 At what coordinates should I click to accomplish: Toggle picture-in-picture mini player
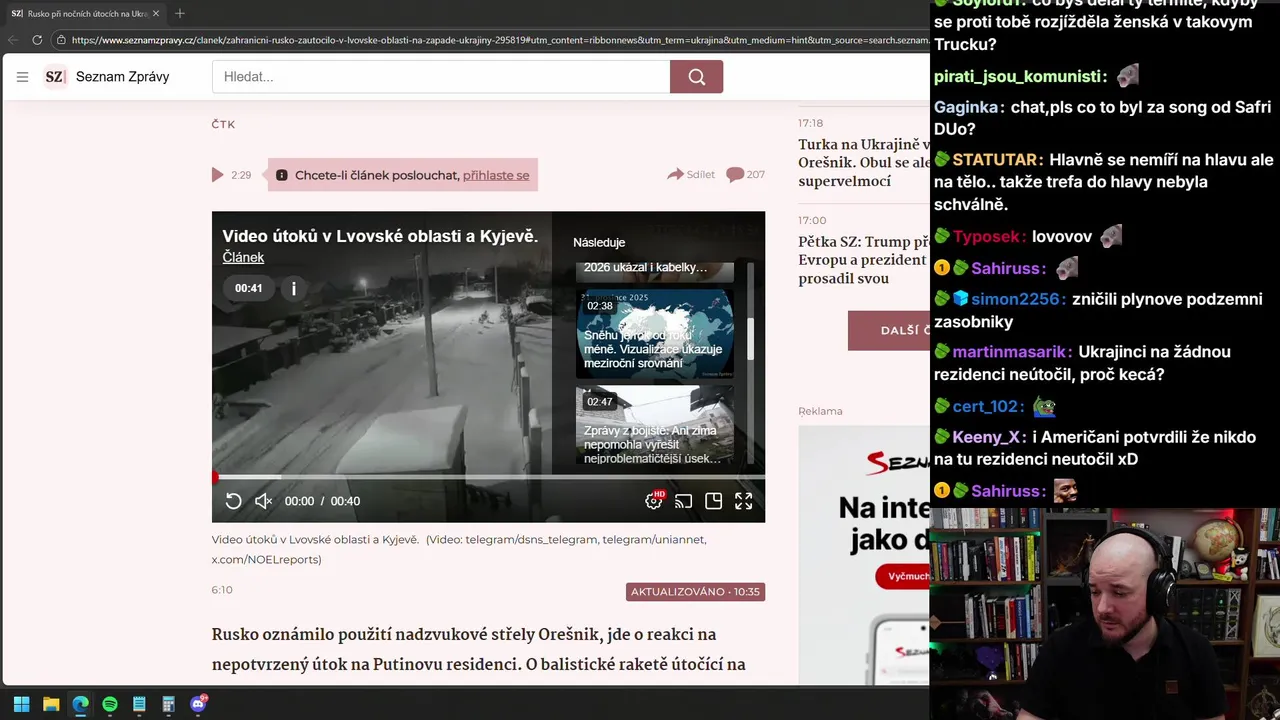714,501
